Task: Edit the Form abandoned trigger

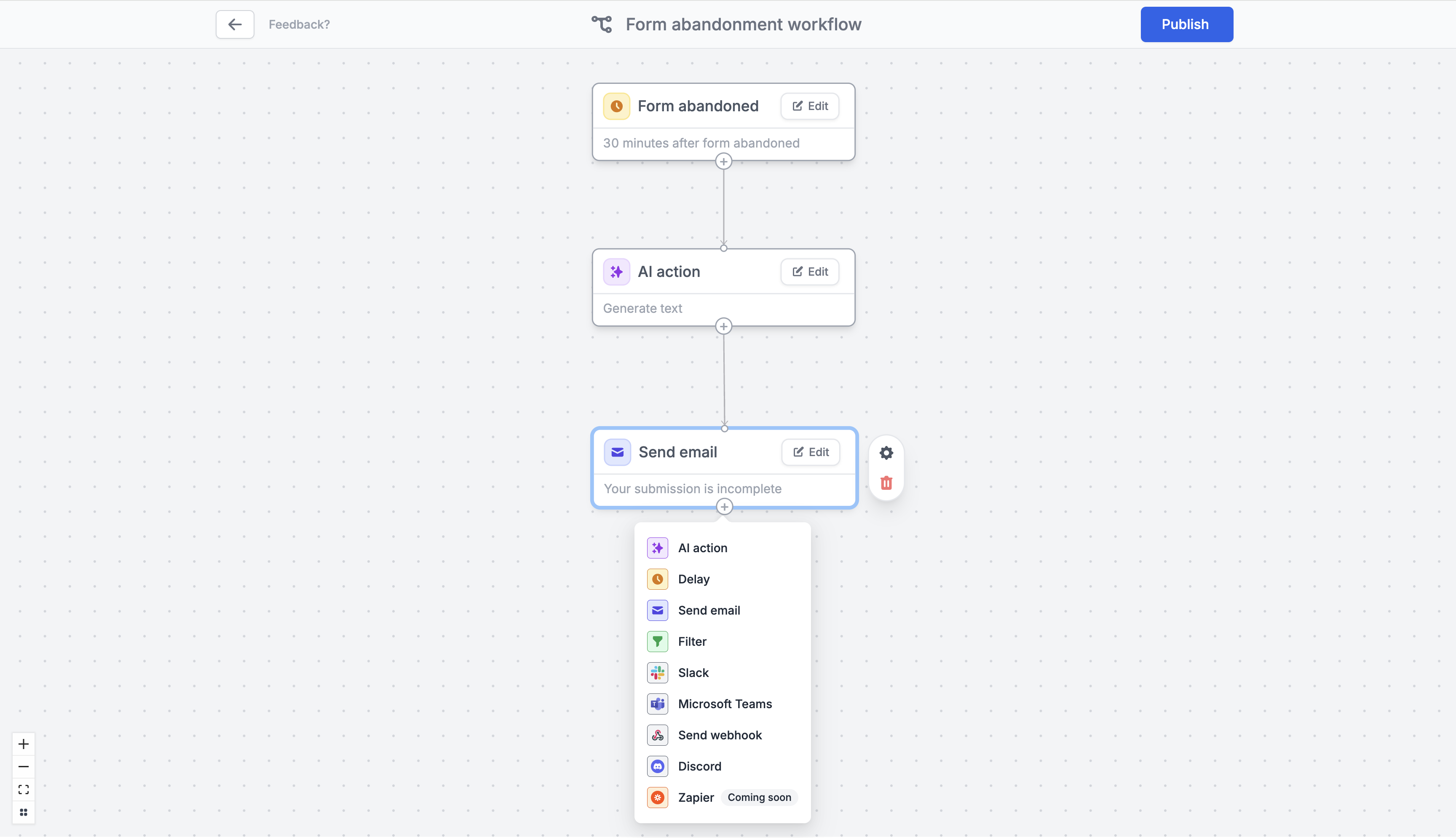Action: (x=810, y=106)
